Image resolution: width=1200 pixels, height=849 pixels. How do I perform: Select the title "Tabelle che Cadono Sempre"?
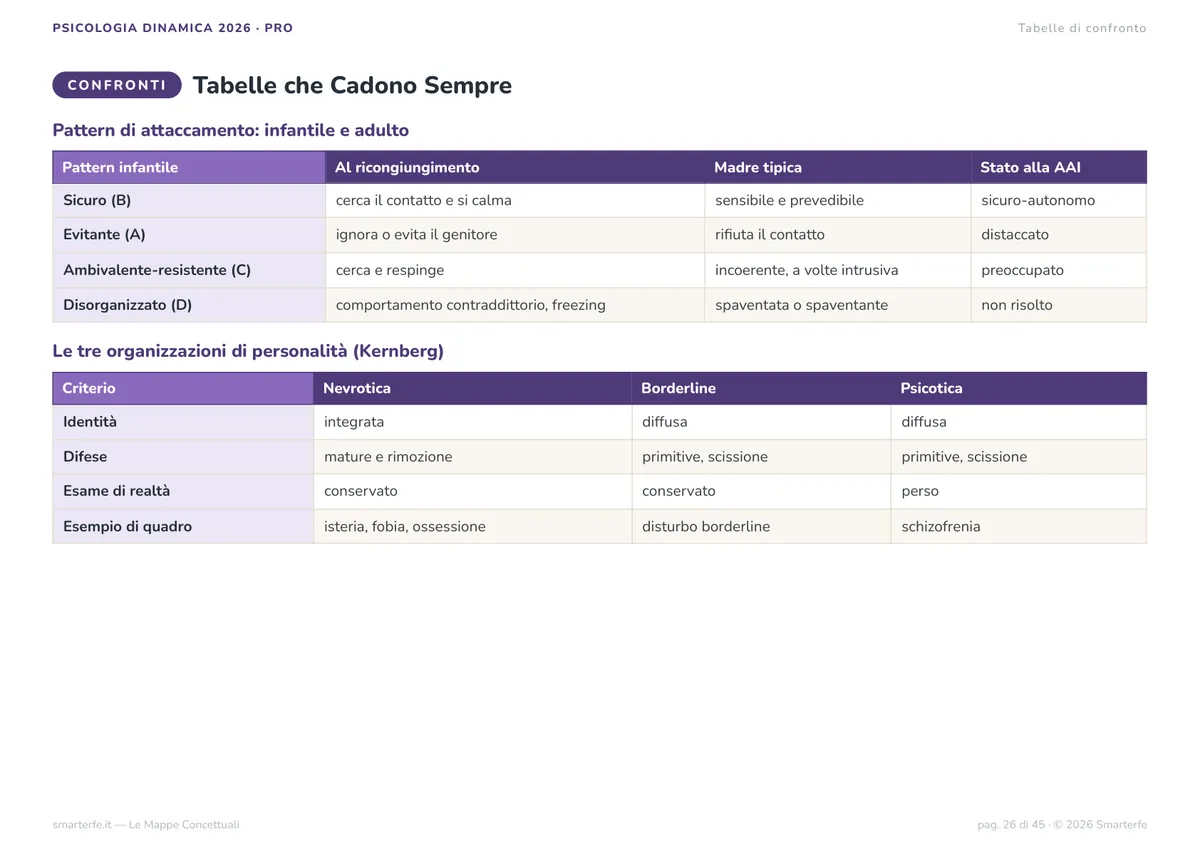click(352, 85)
